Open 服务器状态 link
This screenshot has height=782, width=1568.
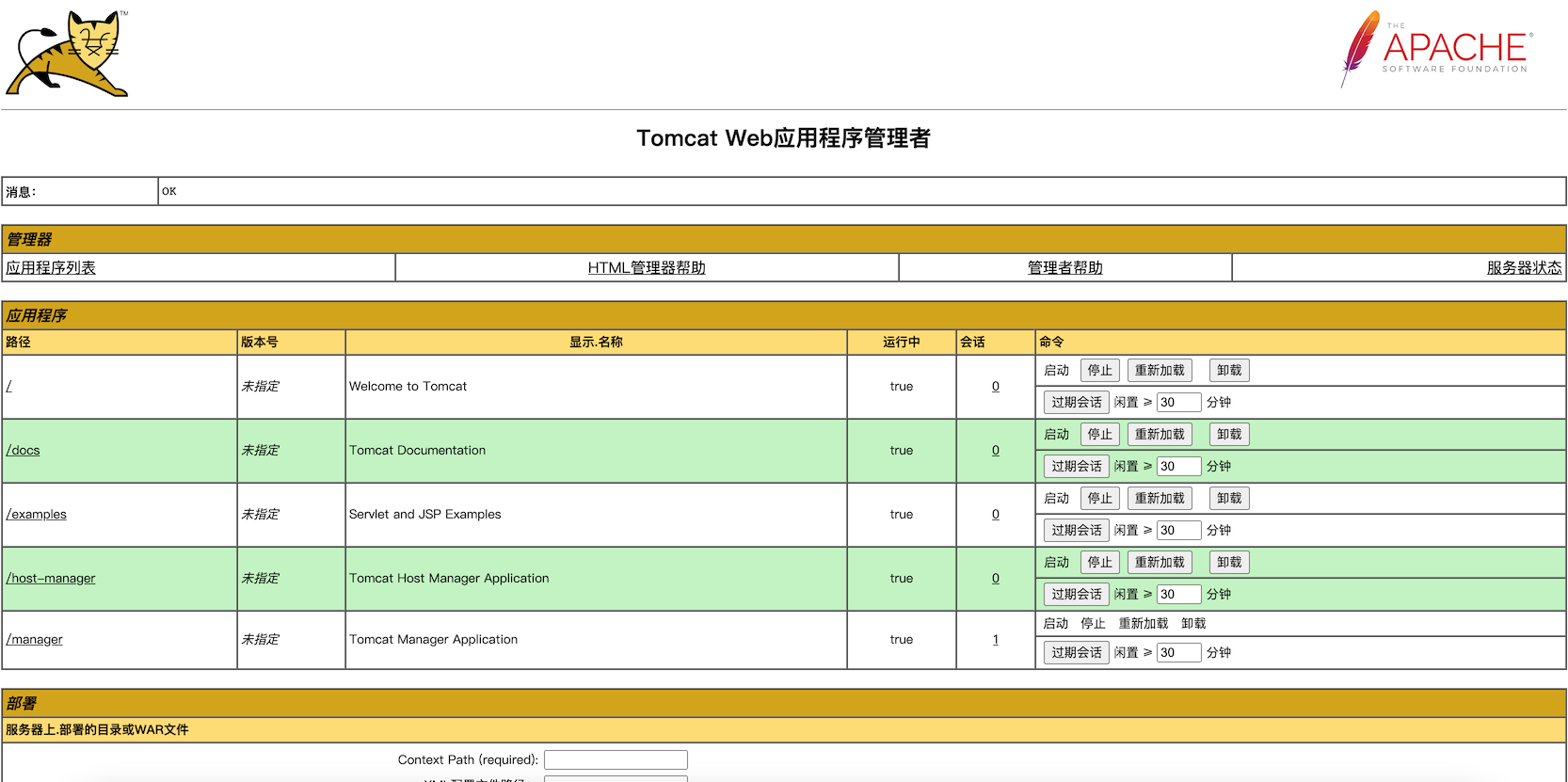1524,268
